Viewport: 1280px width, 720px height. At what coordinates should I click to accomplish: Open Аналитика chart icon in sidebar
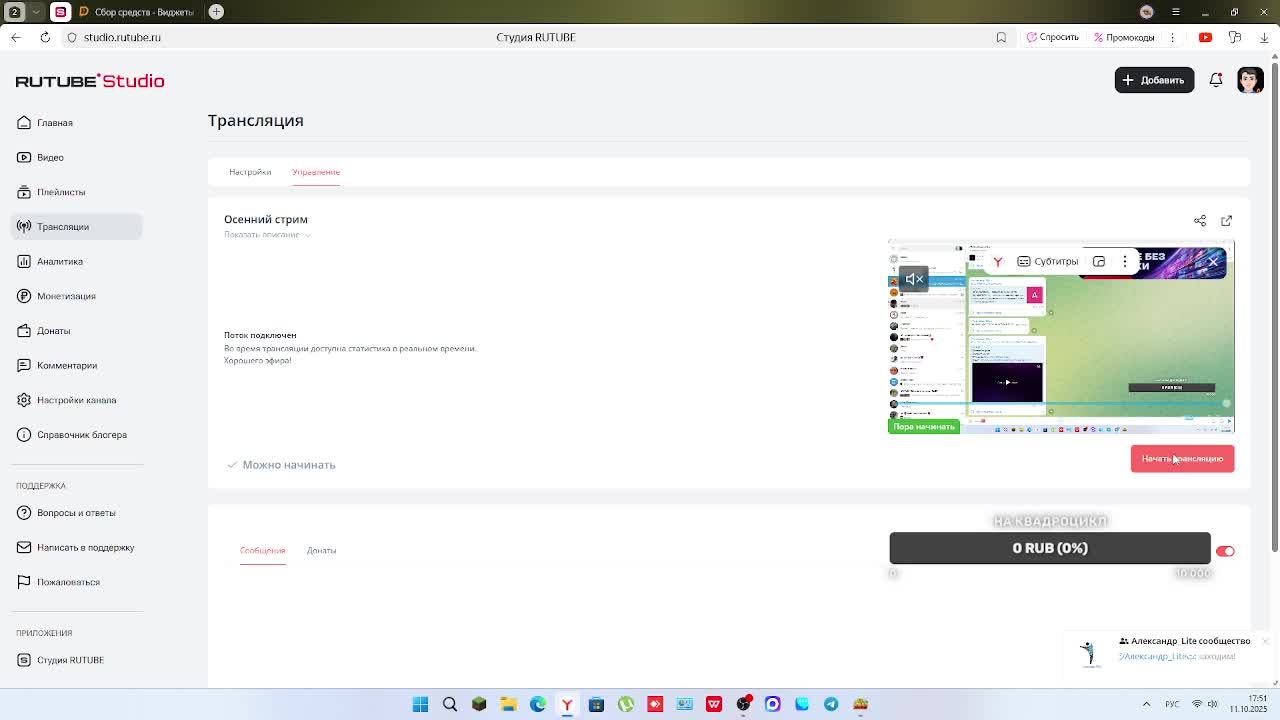[x=24, y=261]
